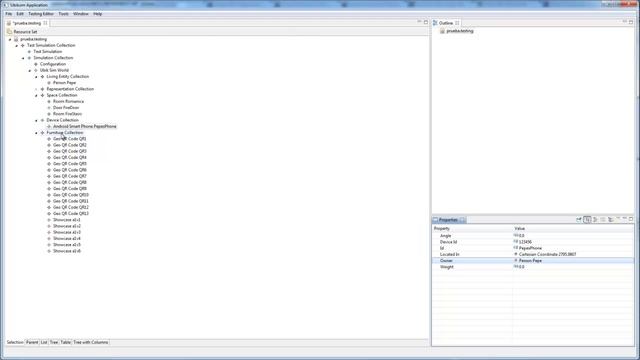Collapse the Test Simulation Collection node
The image size is (640, 360).
(17, 46)
